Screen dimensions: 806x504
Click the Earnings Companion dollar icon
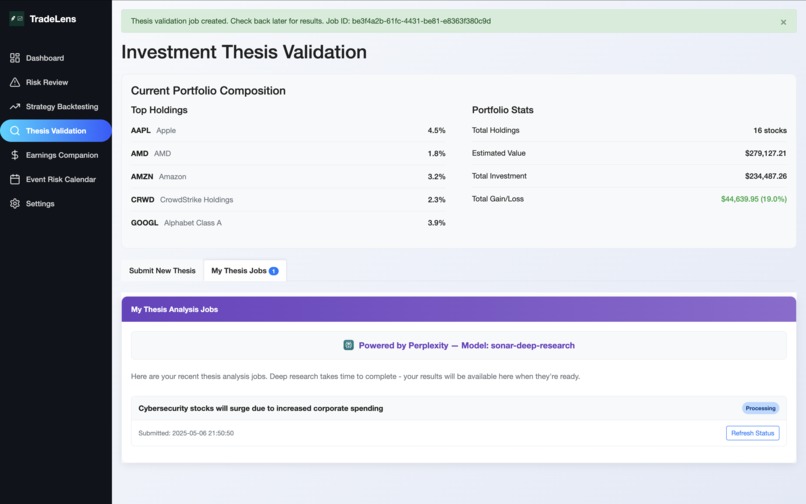[x=15, y=155]
